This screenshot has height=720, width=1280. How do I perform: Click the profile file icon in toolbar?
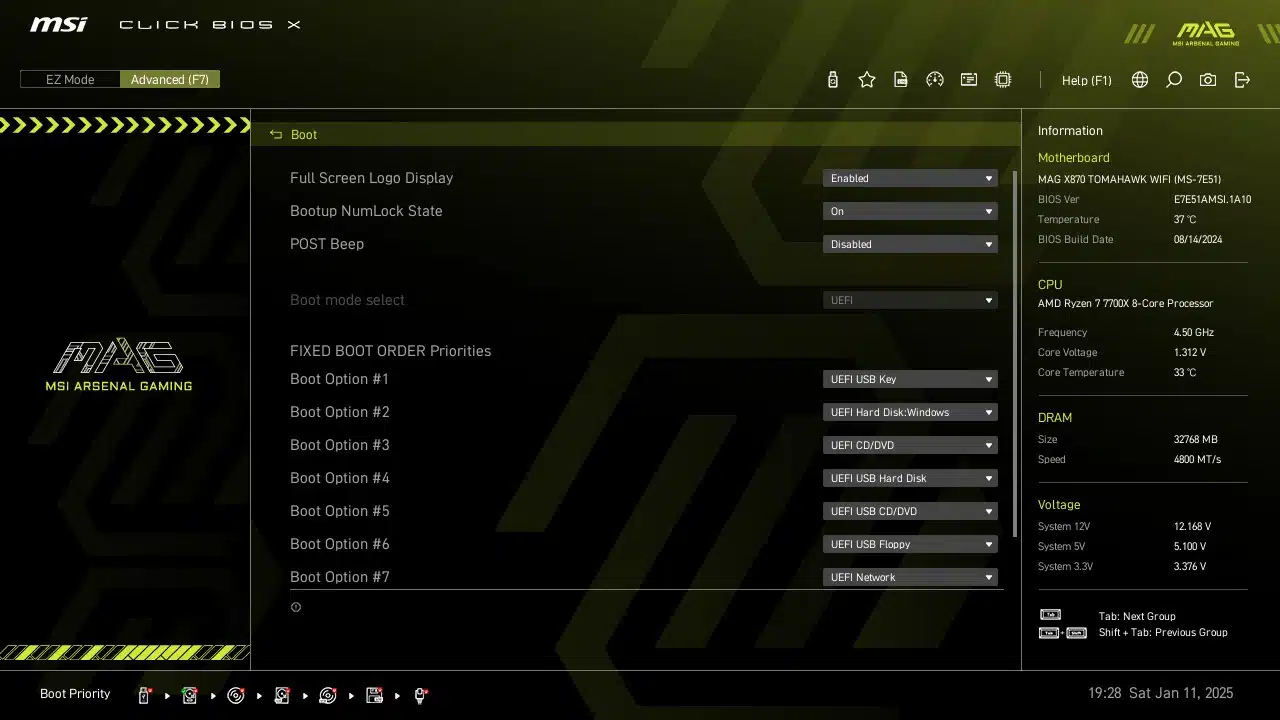pos(901,80)
